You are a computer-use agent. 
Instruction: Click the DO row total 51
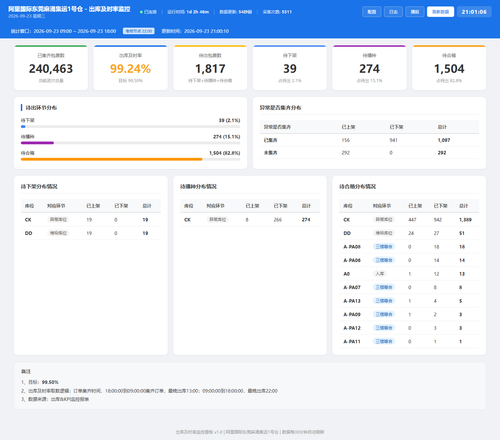462,233
